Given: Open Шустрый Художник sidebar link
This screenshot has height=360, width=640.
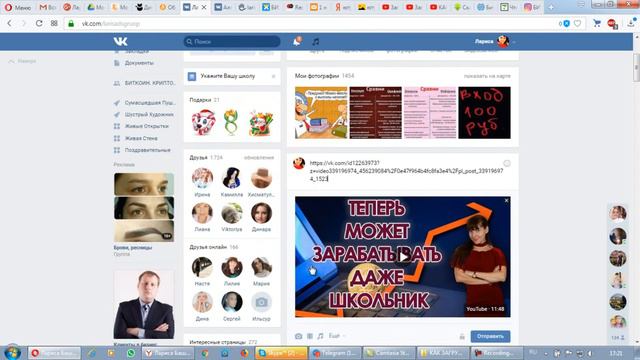Looking at the screenshot, I should click(149, 115).
